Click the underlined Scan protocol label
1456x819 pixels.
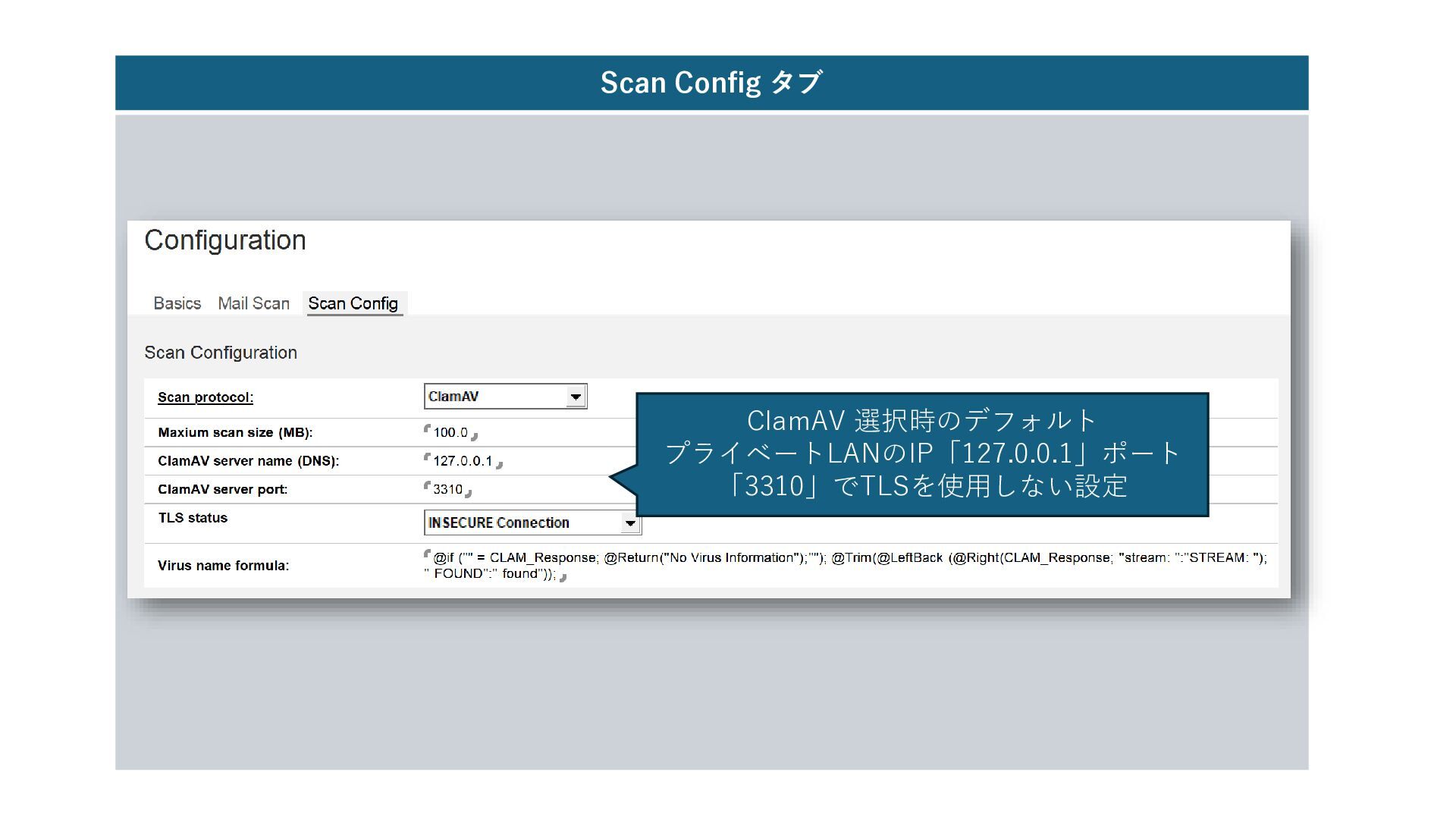[205, 397]
